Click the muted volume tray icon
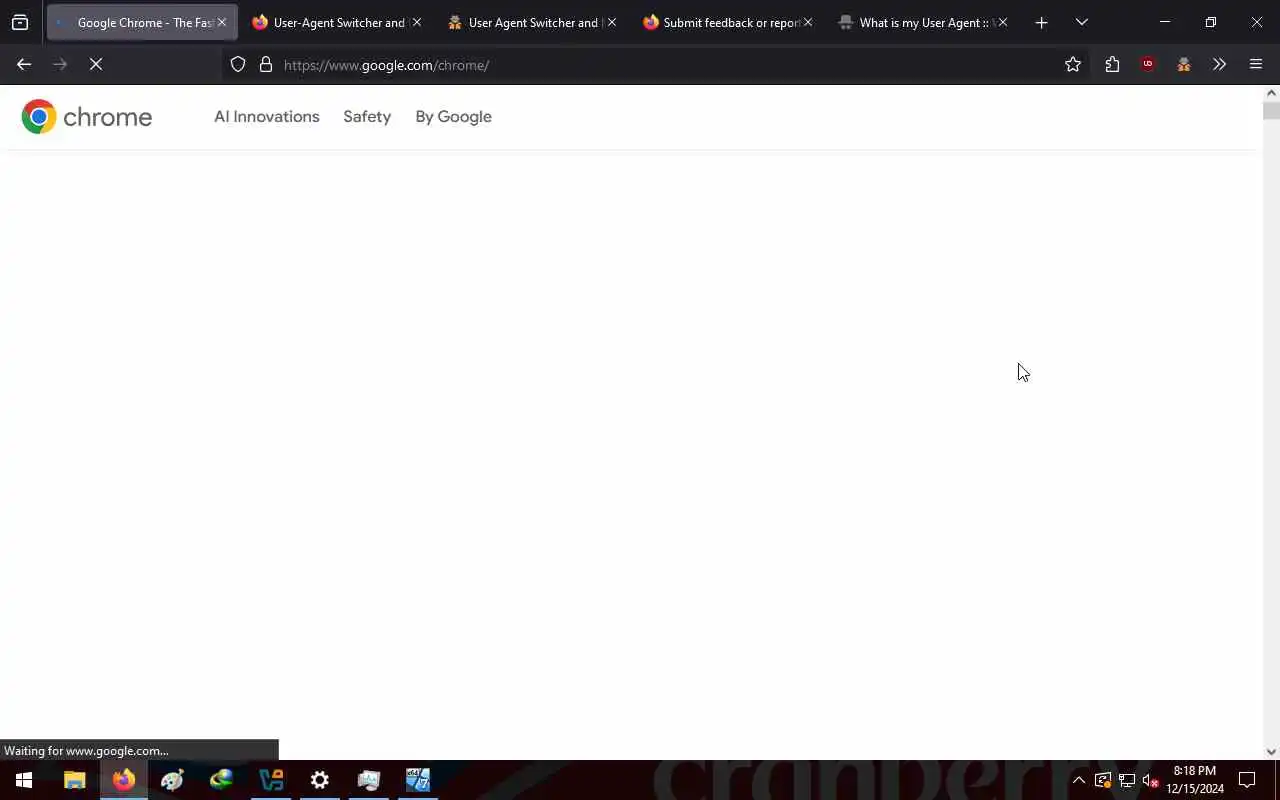The image size is (1280, 800). (1151, 780)
